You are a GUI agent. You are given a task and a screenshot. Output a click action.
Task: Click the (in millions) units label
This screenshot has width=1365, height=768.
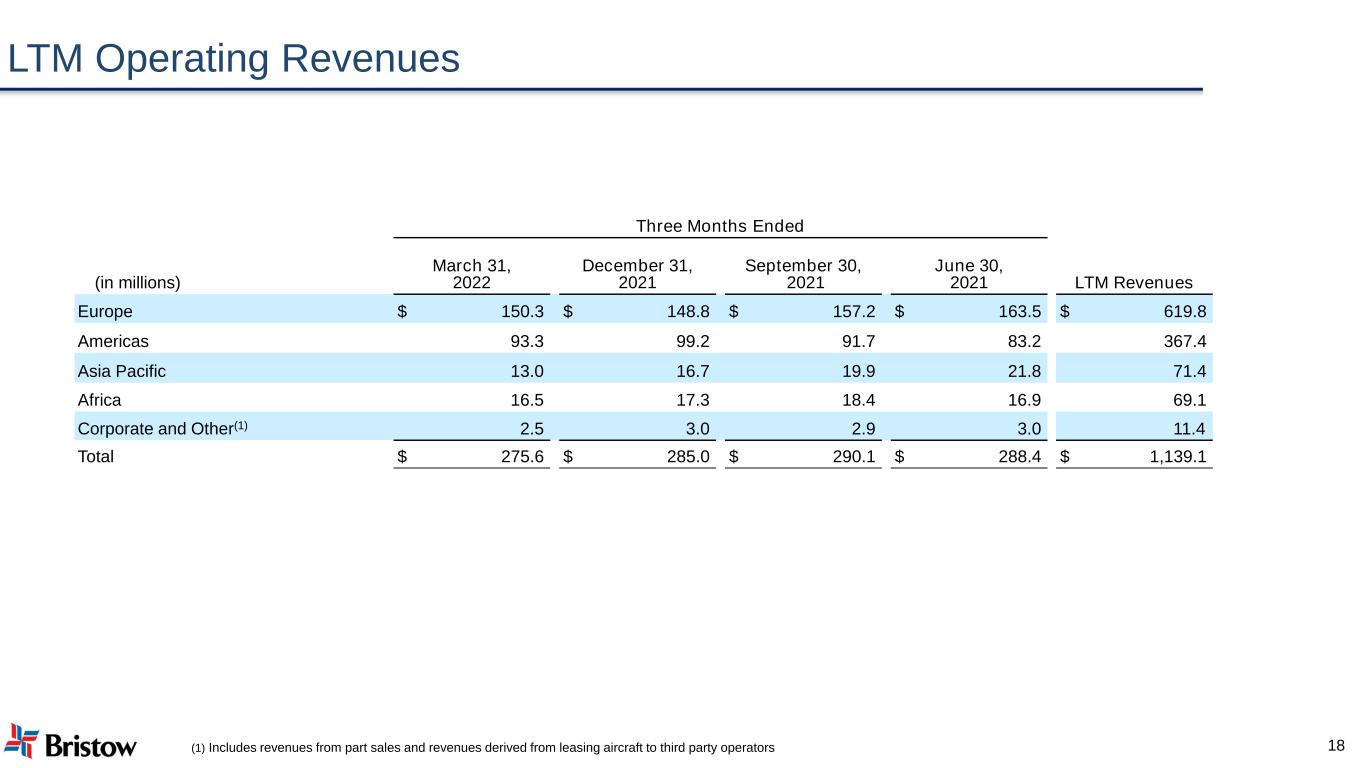tap(137, 282)
